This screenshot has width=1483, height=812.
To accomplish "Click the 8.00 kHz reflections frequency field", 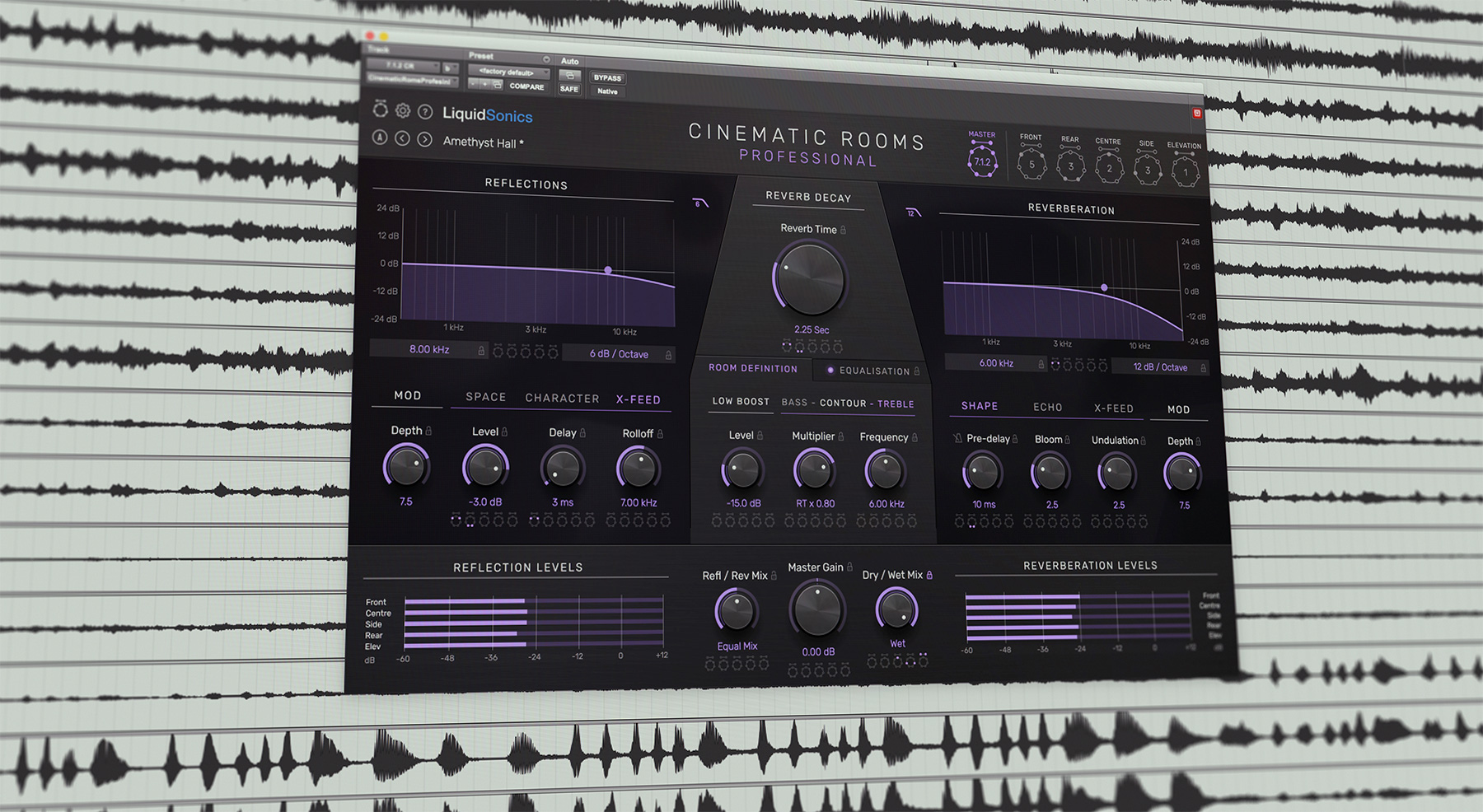I will tap(429, 349).
